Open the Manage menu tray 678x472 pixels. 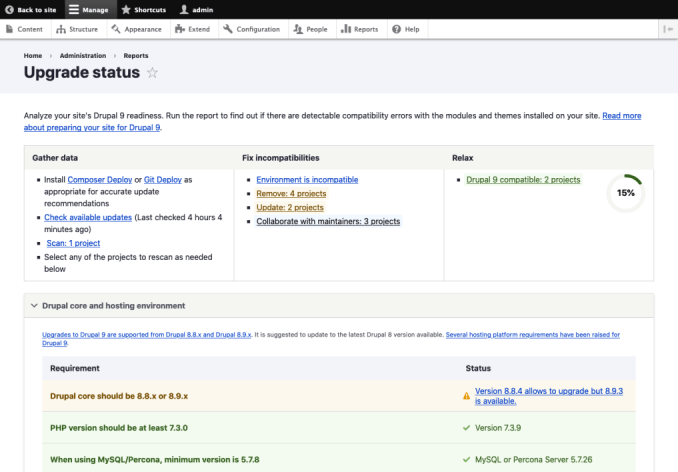(89, 9)
